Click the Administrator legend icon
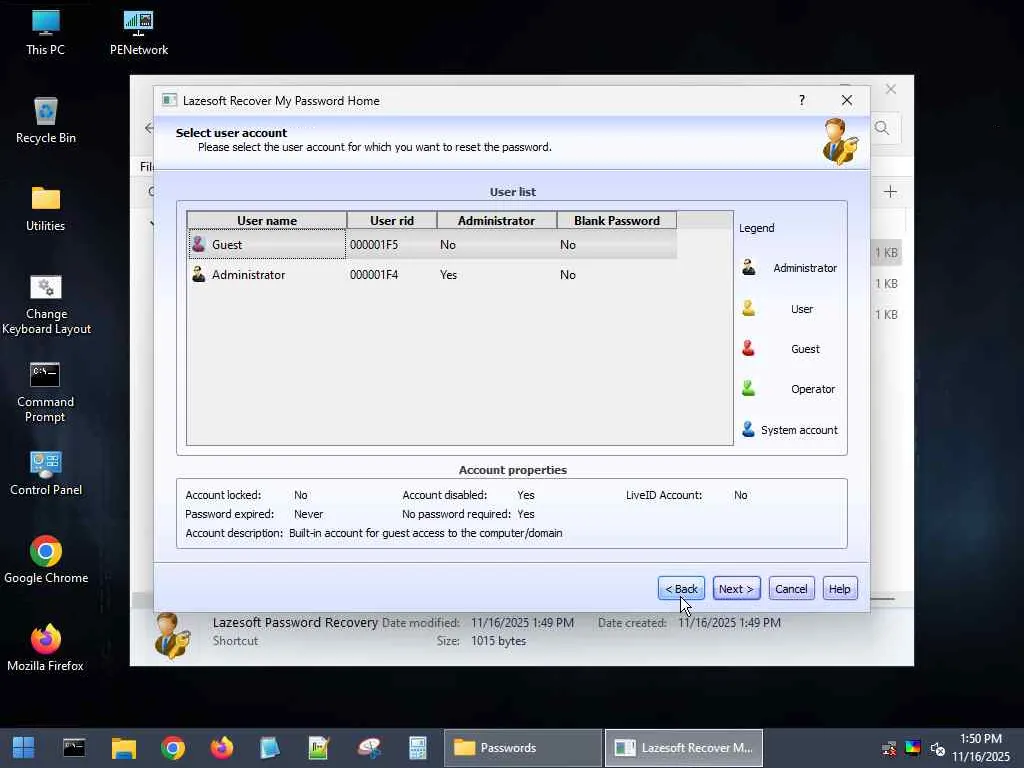 click(x=748, y=267)
